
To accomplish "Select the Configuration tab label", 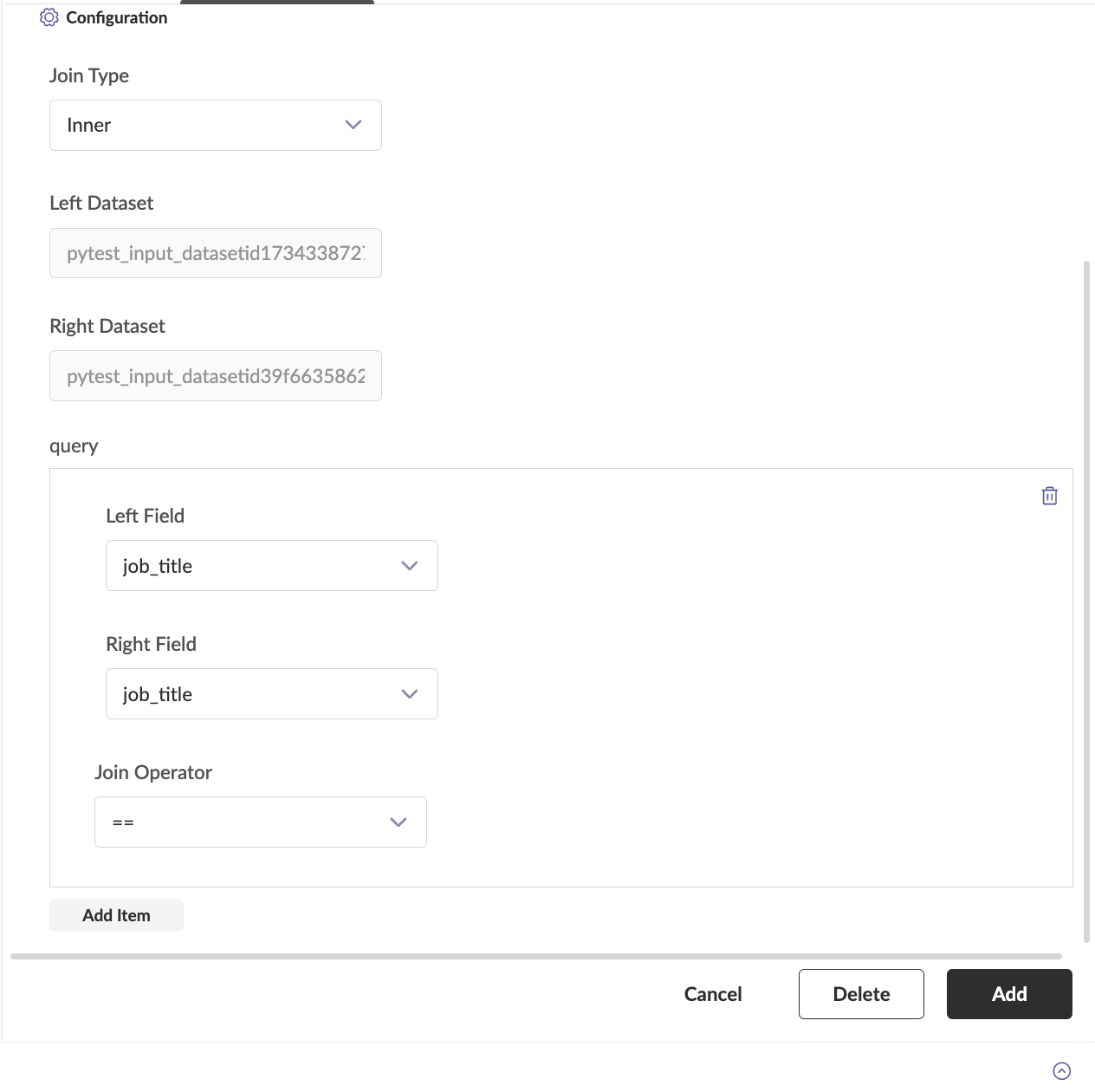I will (116, 17).
